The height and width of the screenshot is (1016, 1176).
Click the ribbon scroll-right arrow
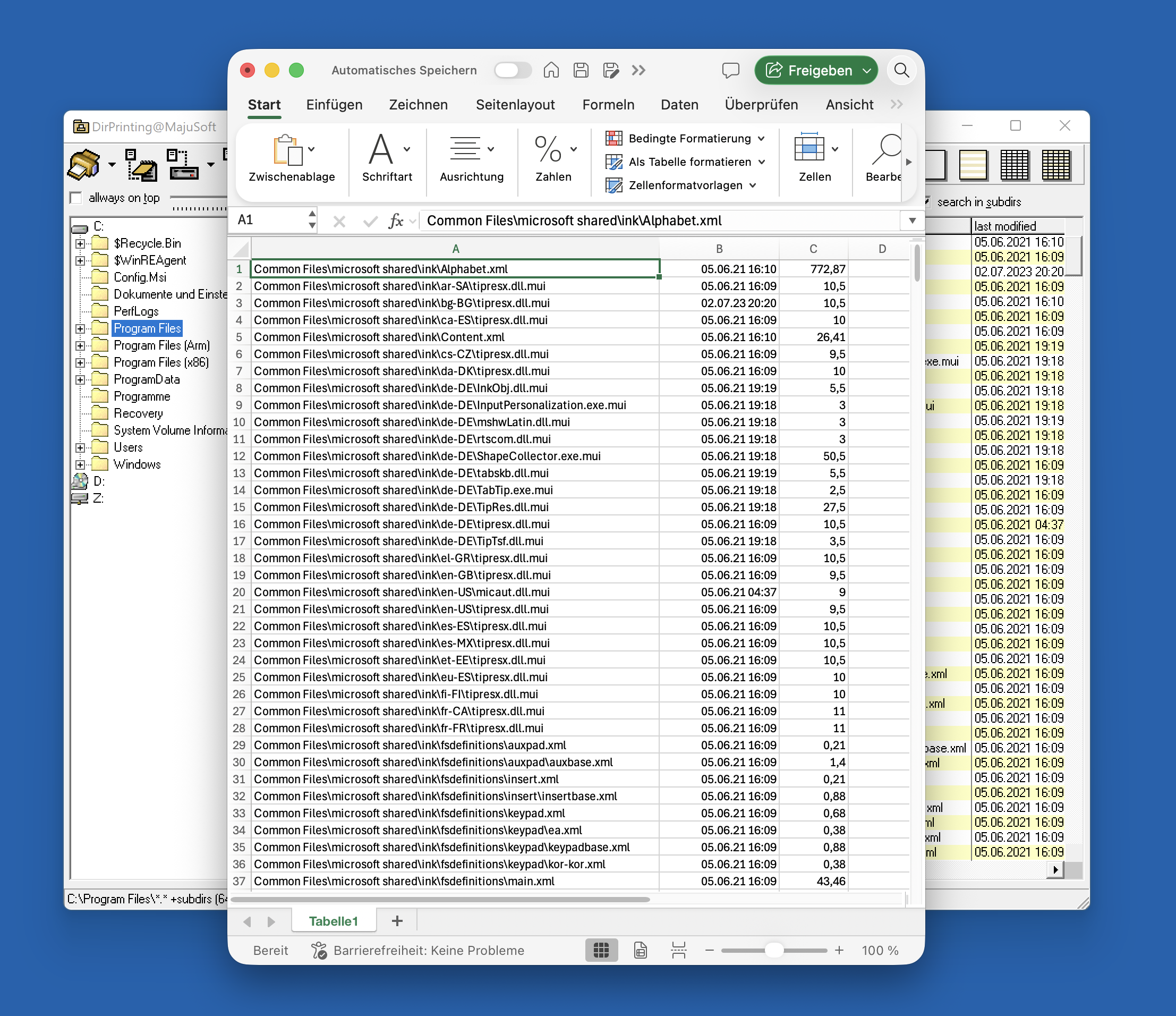909,162
